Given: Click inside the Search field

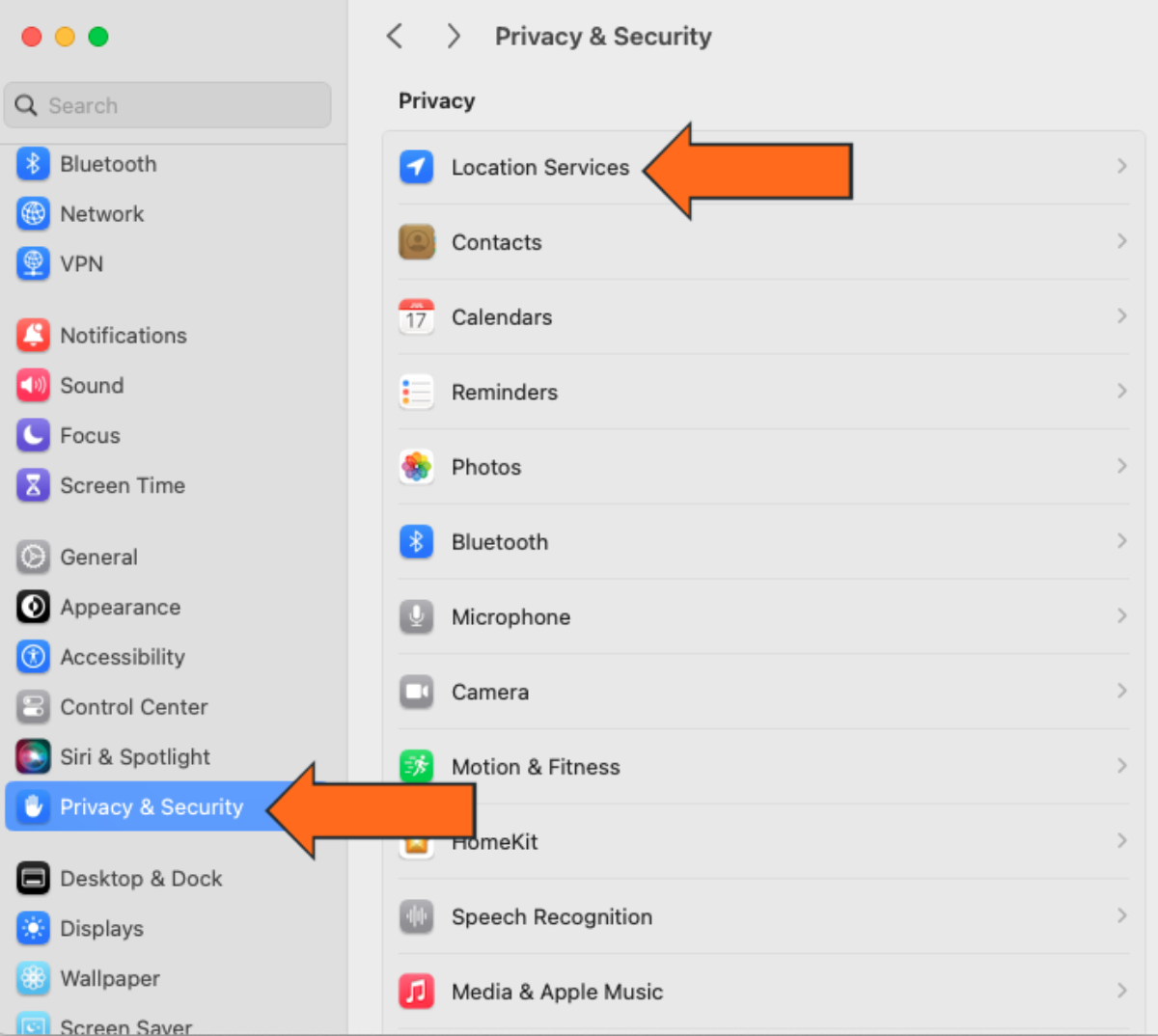Looking at the screenshot, I should (x=167, y=105).
